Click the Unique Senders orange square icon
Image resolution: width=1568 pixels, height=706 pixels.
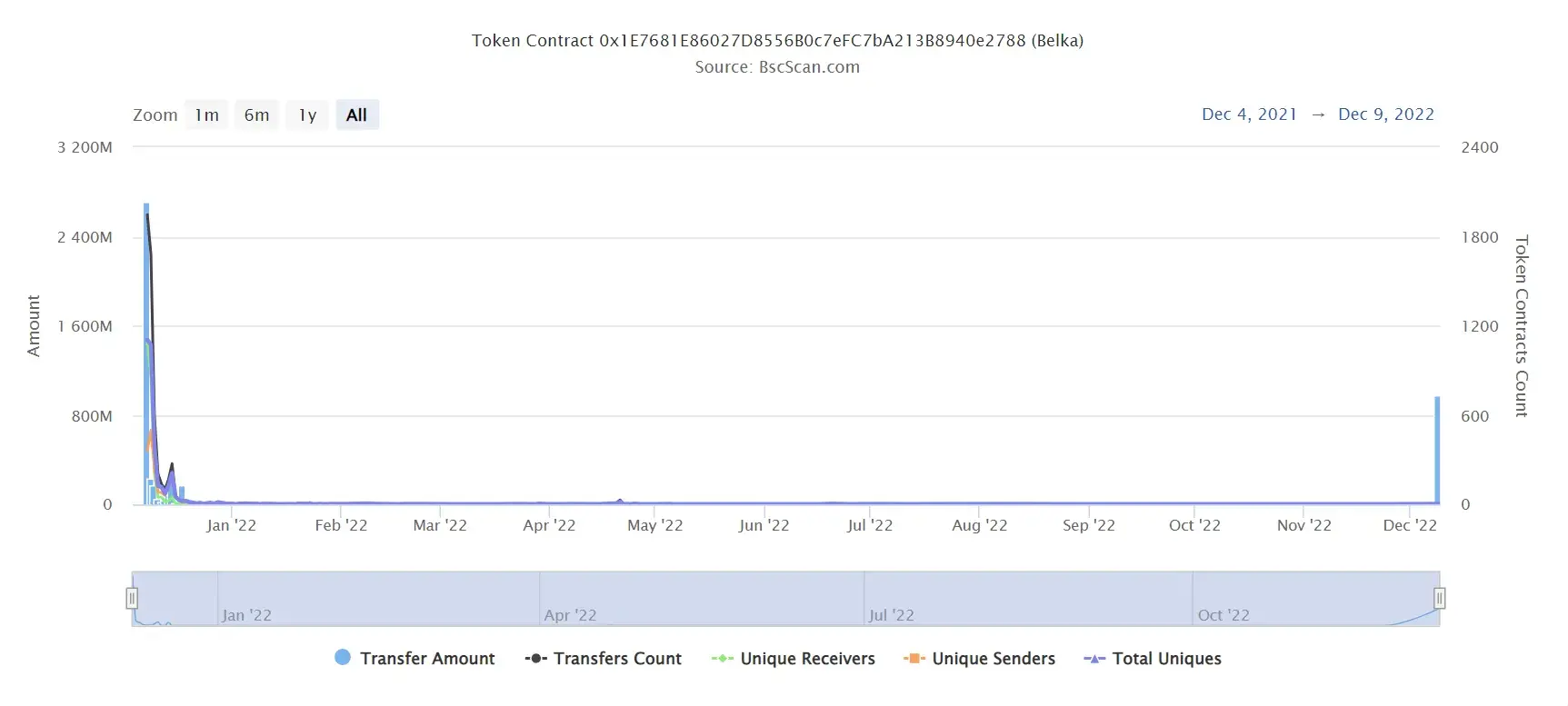914,659
